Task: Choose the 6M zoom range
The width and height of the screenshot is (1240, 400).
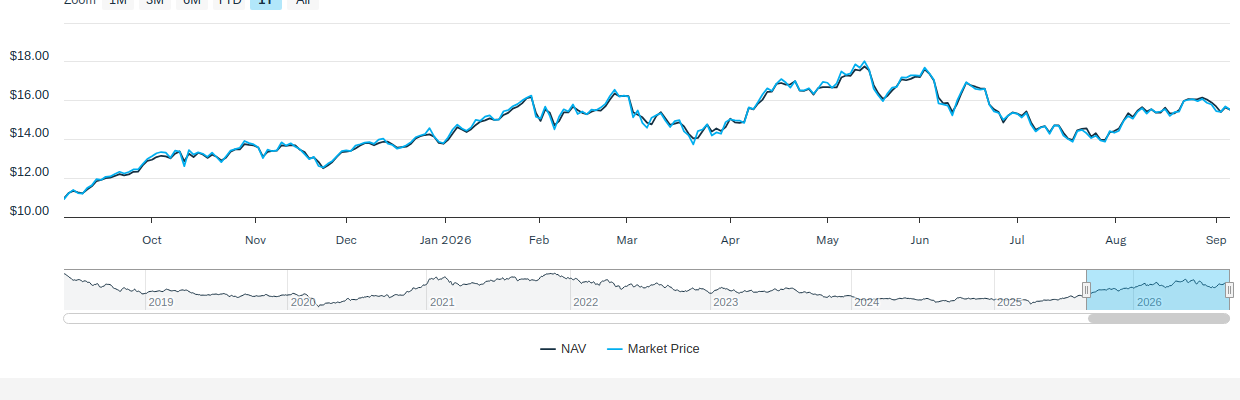Action: click(x=192, y=3)
